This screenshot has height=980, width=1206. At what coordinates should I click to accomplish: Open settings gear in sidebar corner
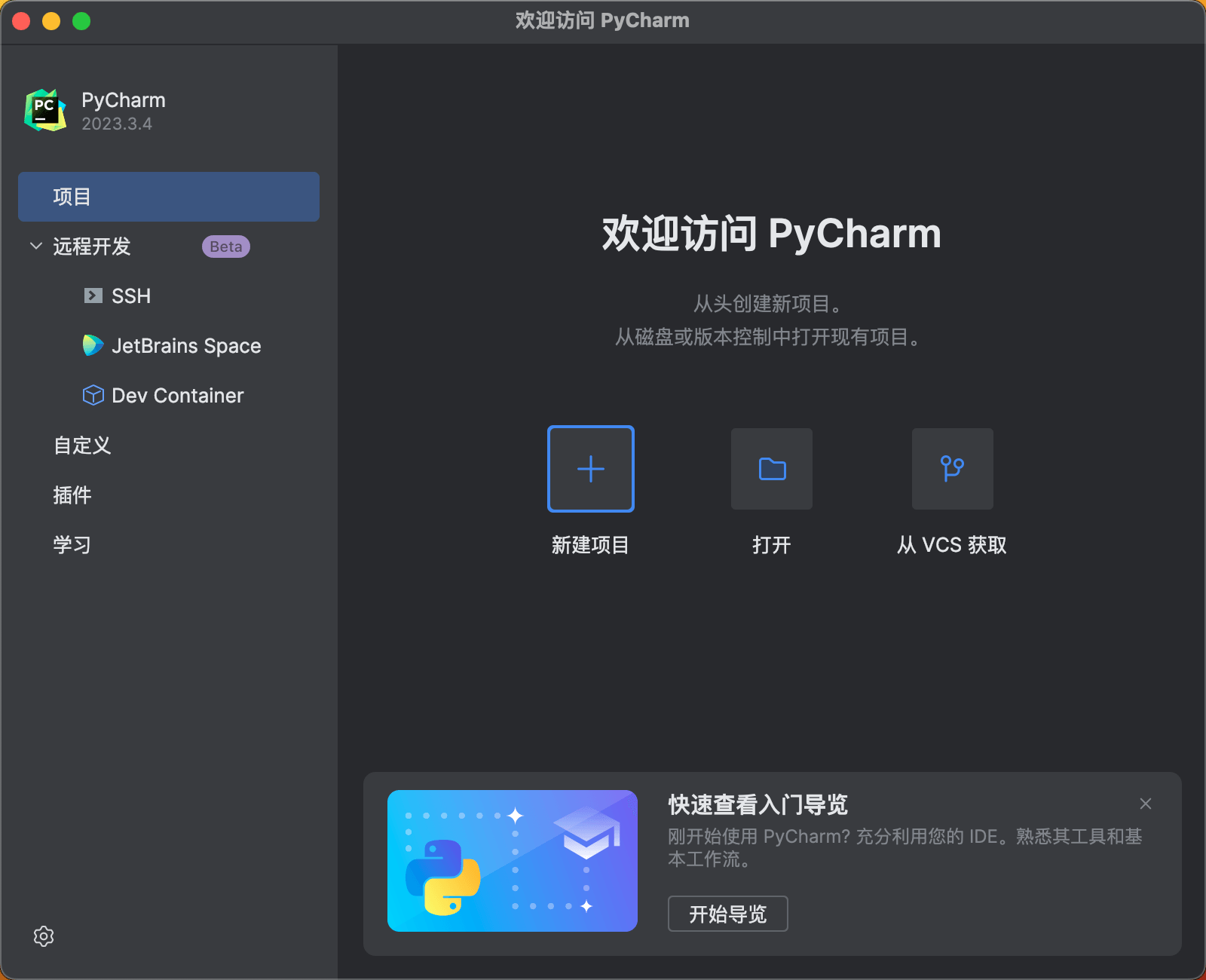(x=44, y=936)
